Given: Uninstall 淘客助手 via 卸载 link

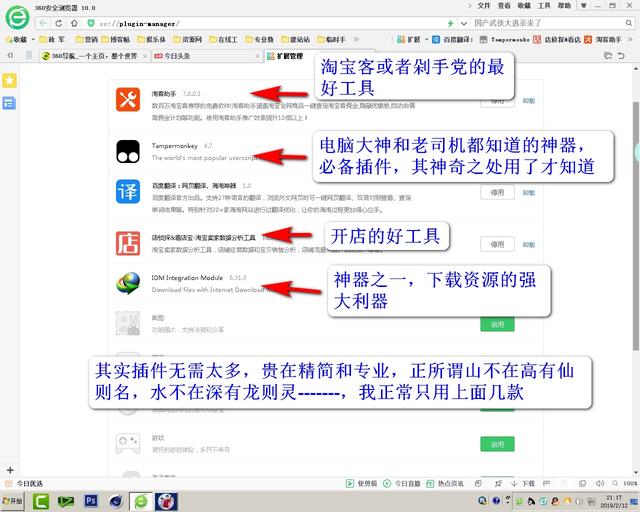Looking at the screenshot, I should click(529, 100).
